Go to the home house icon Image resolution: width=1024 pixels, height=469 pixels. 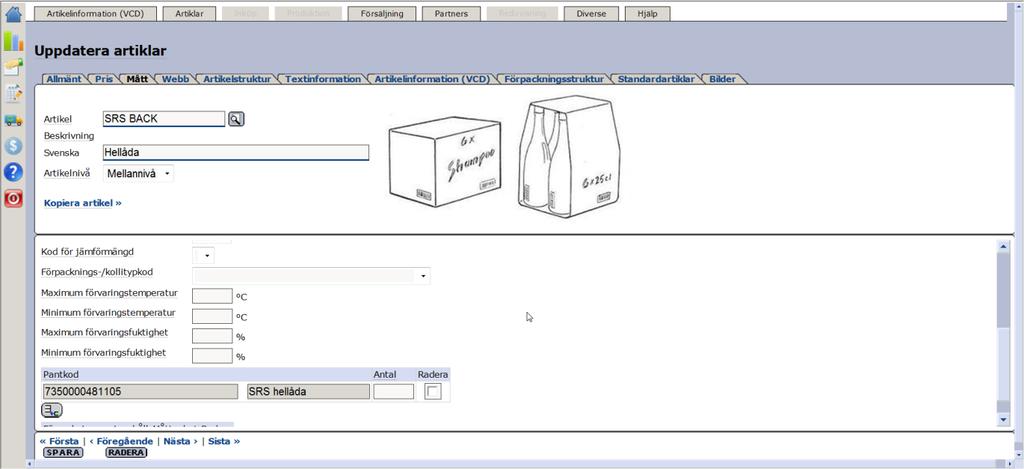click(13, 13)
